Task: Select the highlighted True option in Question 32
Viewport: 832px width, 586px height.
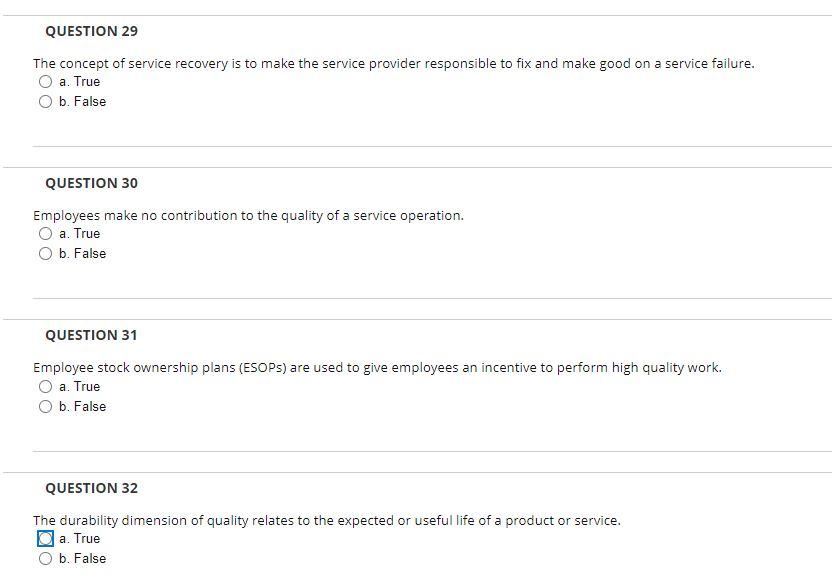Action: click(45, 538)
